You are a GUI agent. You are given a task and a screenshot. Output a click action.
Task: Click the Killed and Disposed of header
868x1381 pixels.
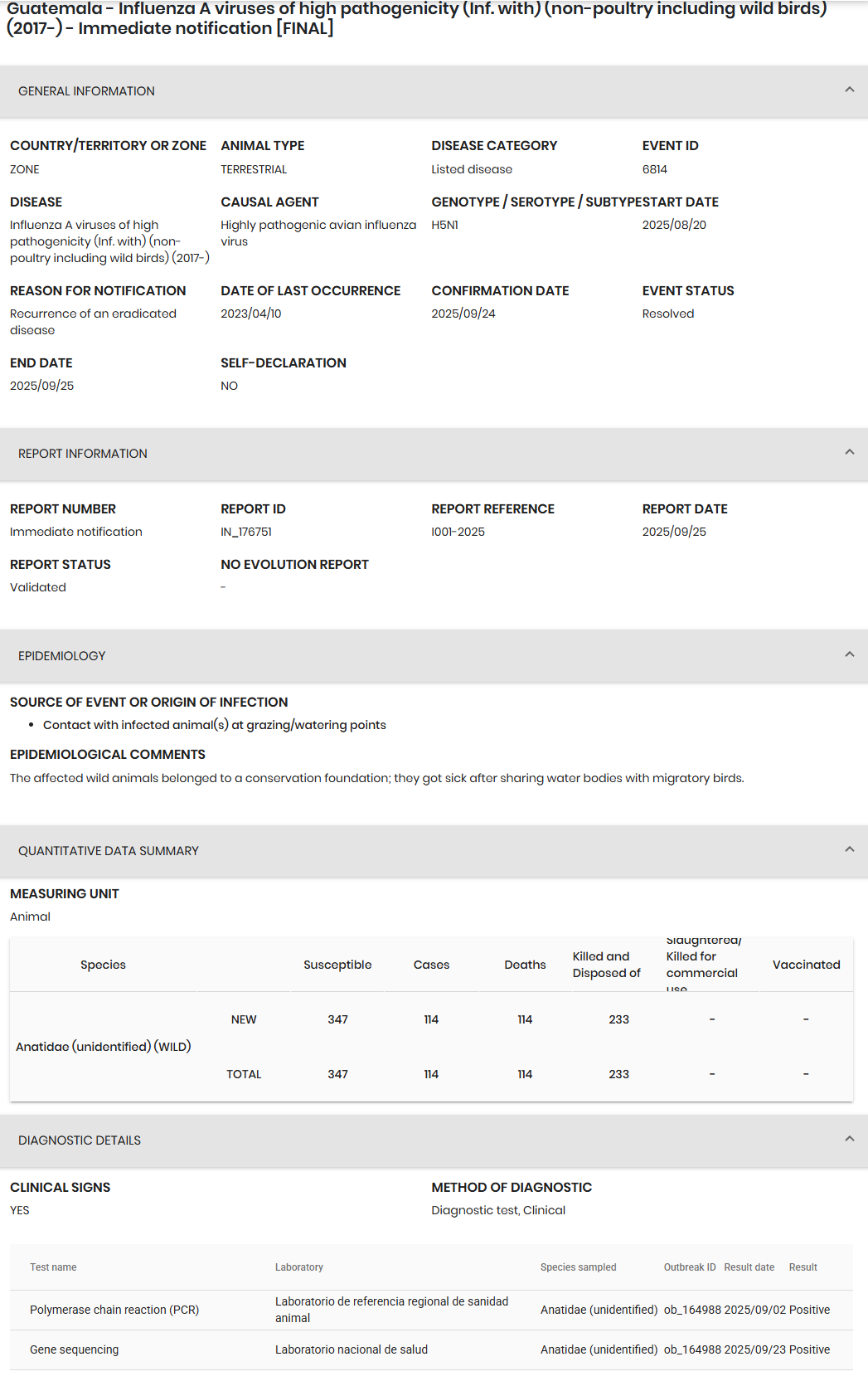(x=606, y=965)
